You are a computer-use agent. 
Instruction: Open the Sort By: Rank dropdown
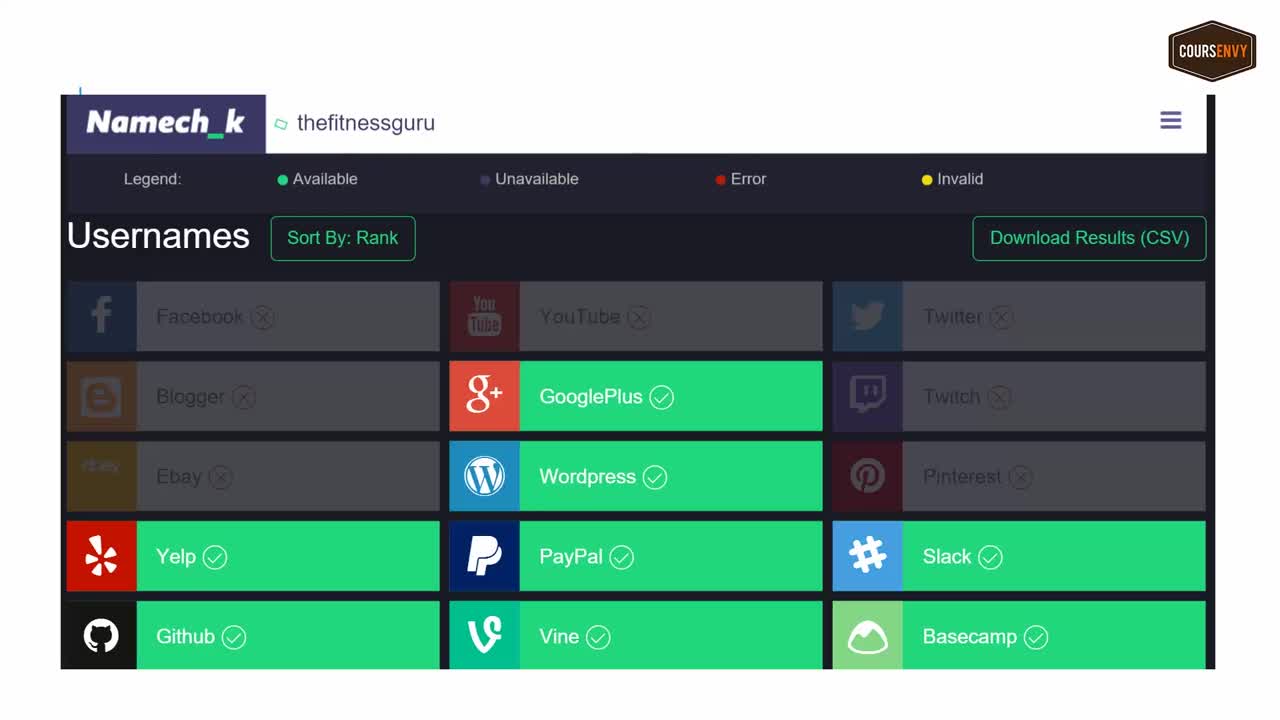[x=343, y=238]
